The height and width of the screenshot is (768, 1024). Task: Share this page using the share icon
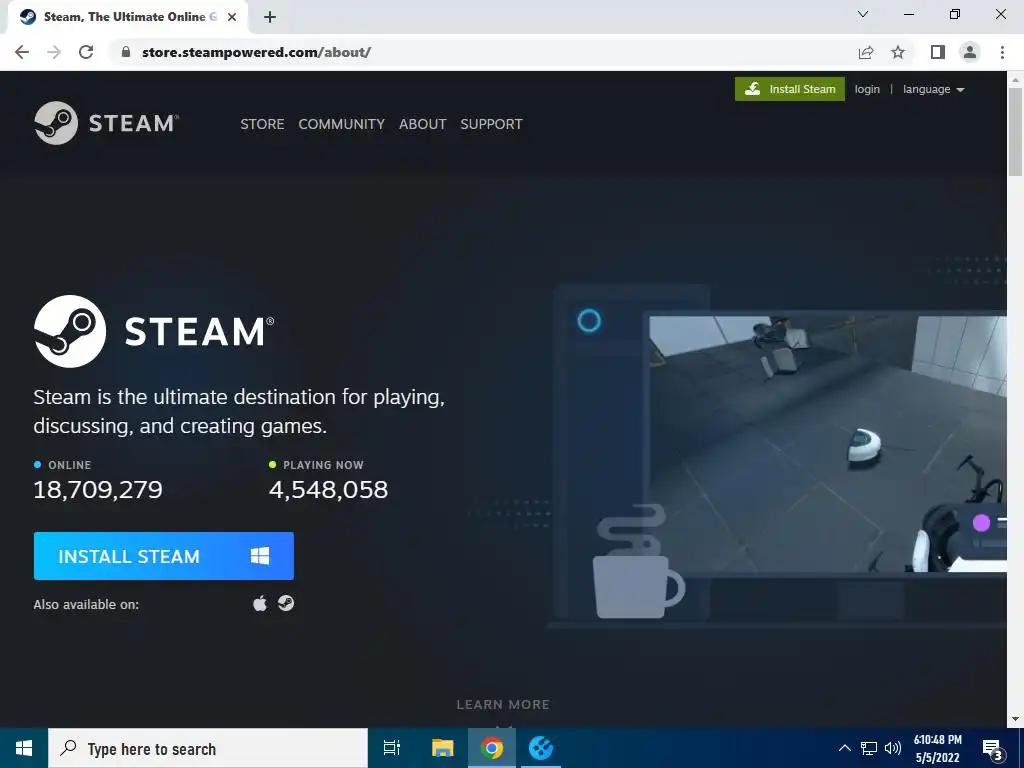[866, 52]
